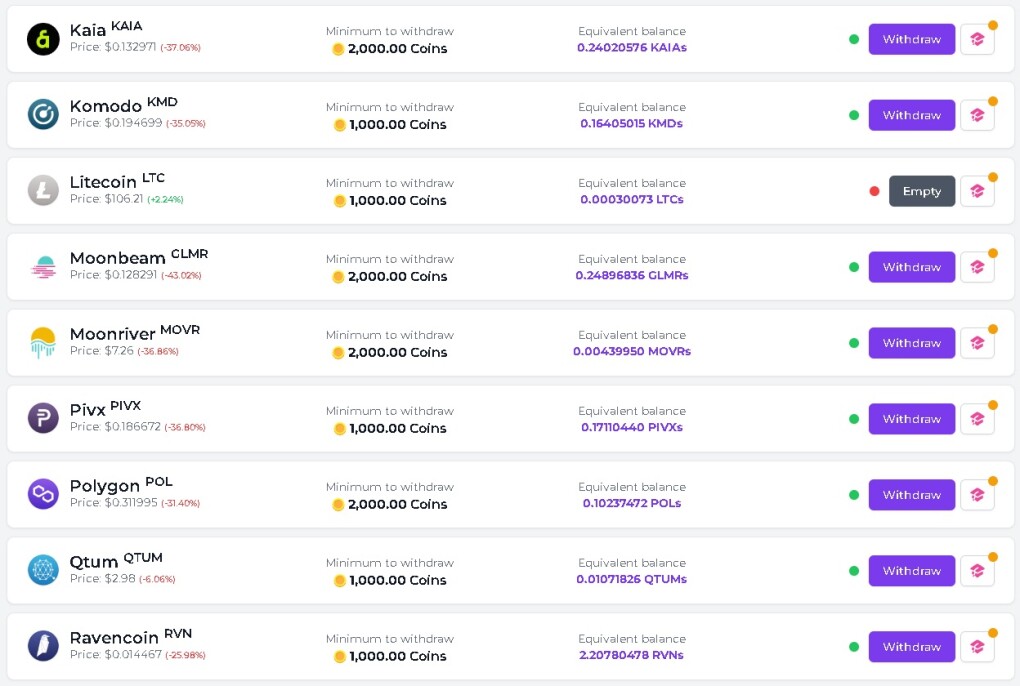The image size is (1020, 686).
Task: Withdraw Moonbeam GLMR balance
Action: (911, 267)
